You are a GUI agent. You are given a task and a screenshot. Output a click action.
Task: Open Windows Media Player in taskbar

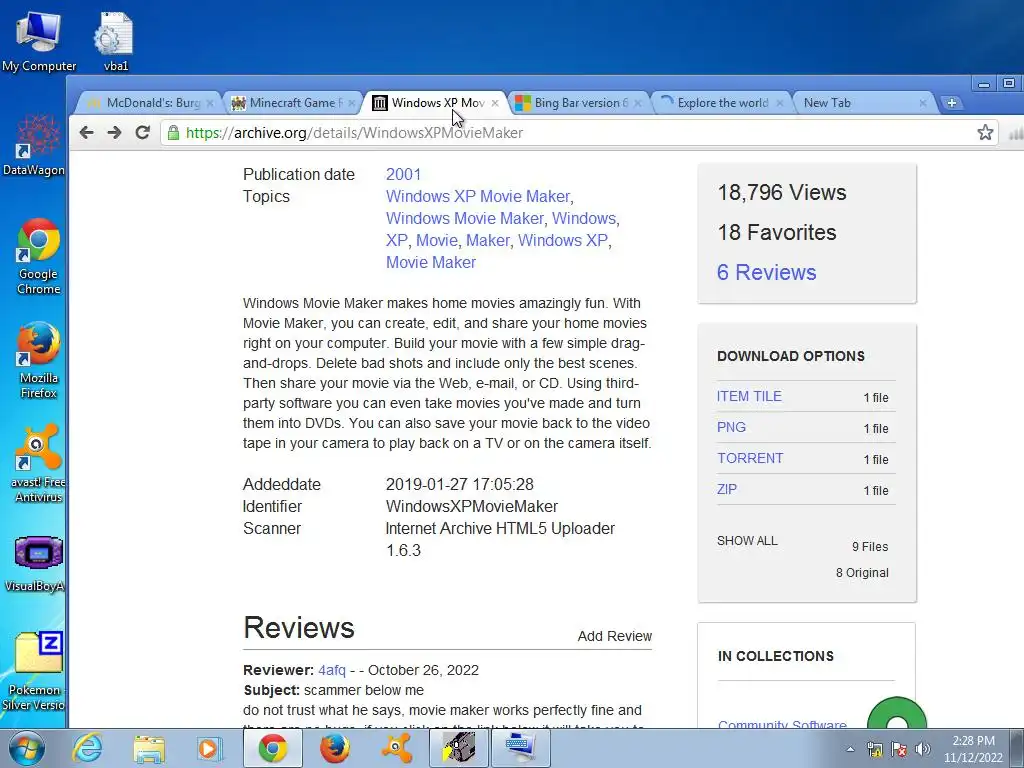pyautogui.click(x=209, y=748)
